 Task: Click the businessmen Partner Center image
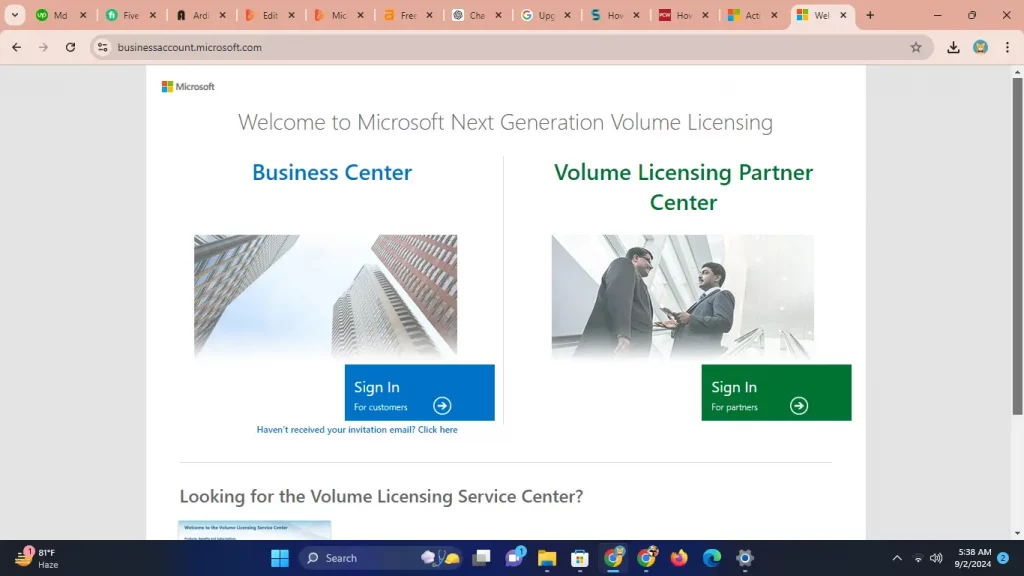[x=682, y=296]
